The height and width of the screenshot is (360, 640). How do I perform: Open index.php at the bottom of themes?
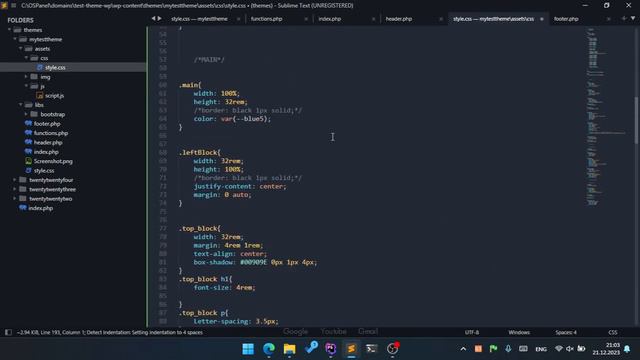click(x=40, y=208)
